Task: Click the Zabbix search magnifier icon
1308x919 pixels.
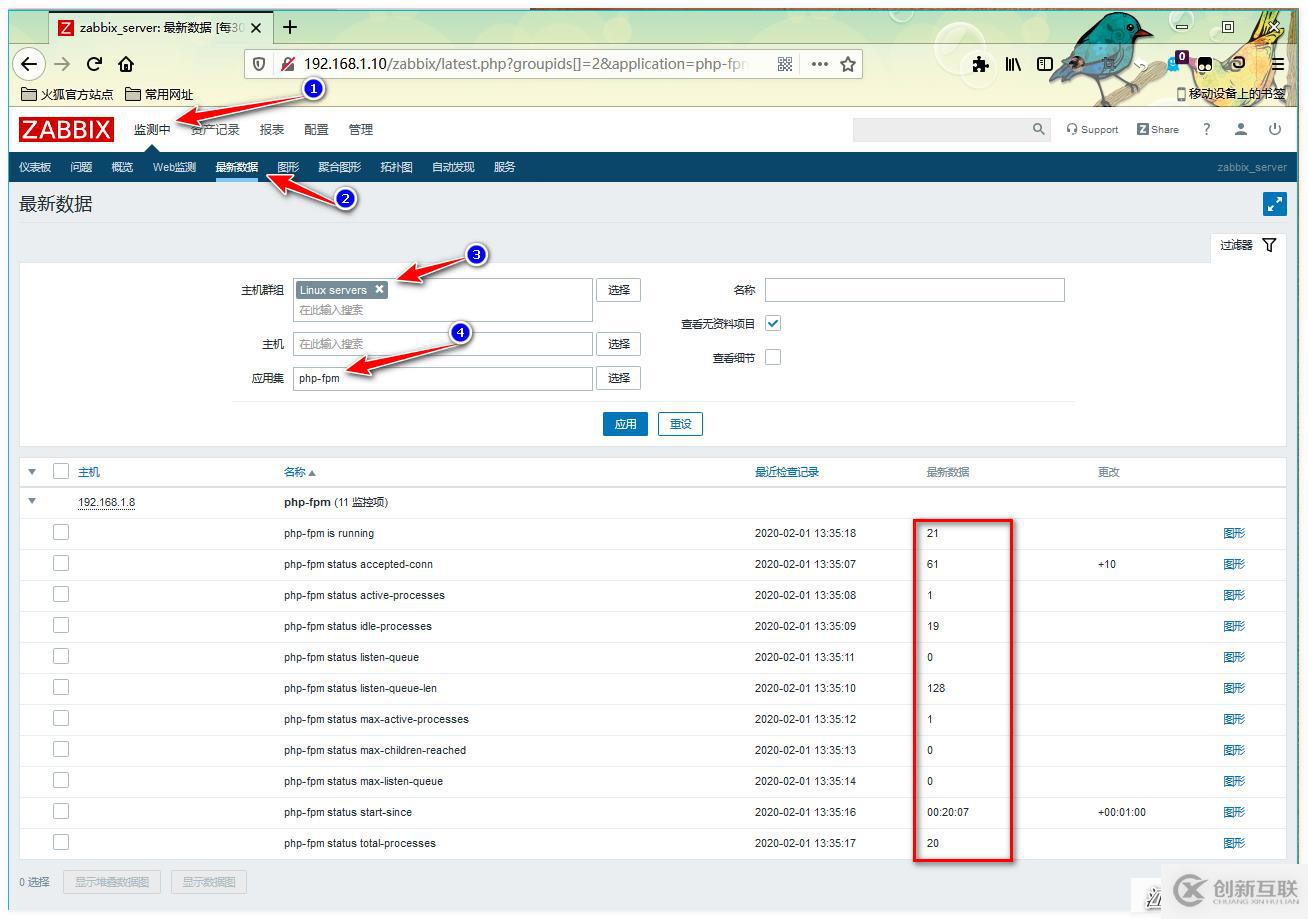Action: 1038,129
